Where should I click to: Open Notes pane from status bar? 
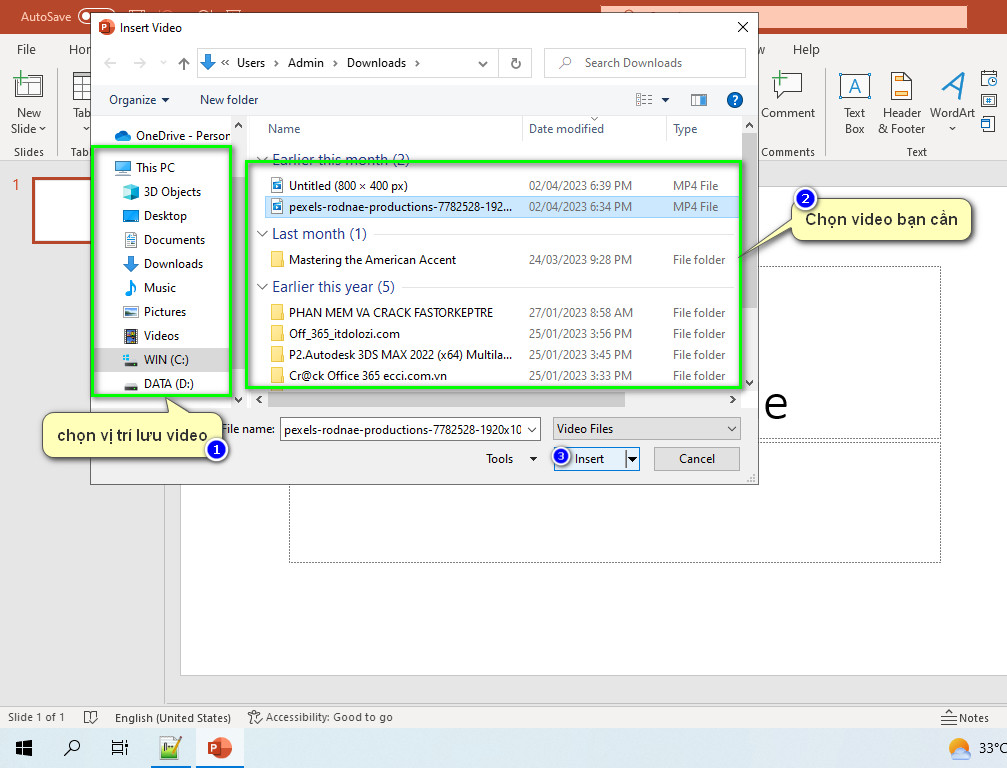[965, 718]
